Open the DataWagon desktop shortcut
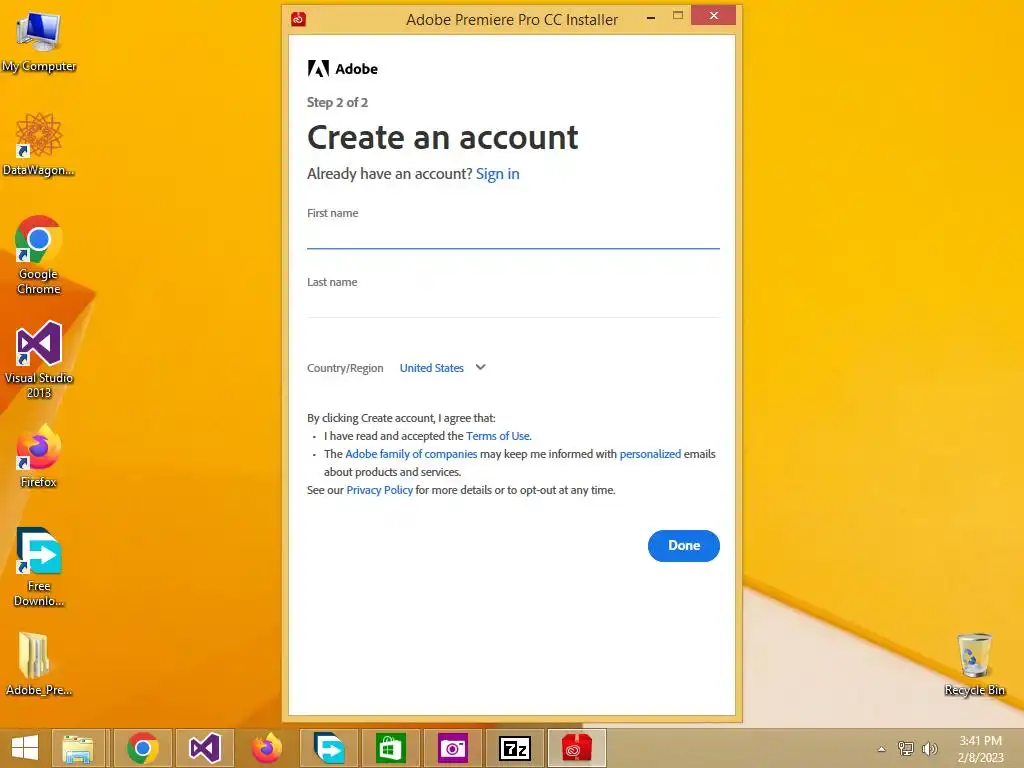Screen dimensions: 1024x768 point(39,144)
